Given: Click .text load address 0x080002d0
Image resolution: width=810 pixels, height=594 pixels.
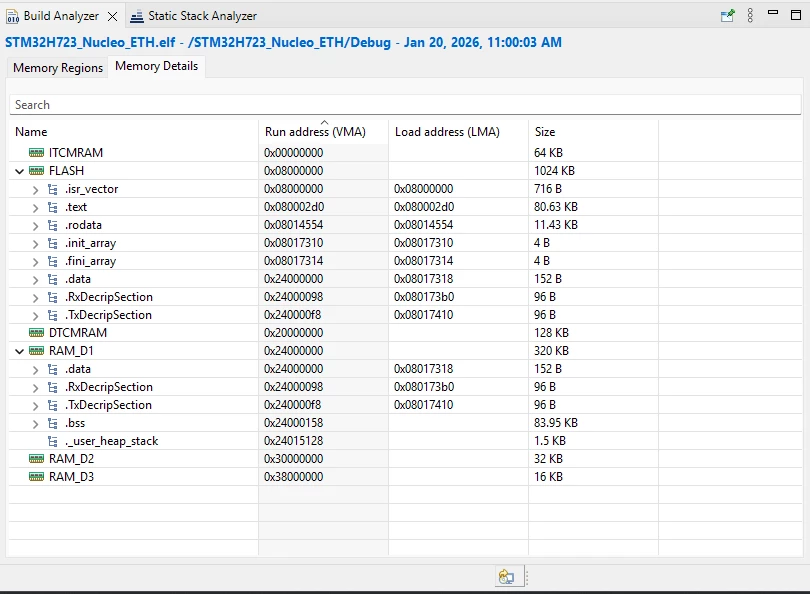Looking at the screenshot, I should pyautogui.click(x=424, y=207).
